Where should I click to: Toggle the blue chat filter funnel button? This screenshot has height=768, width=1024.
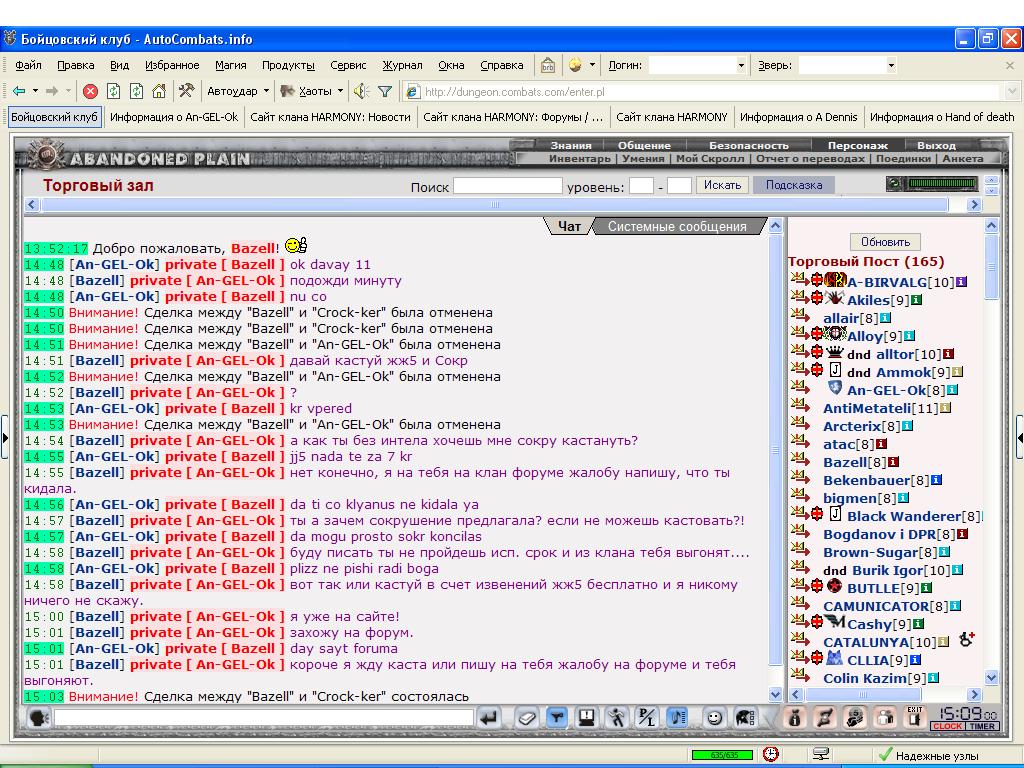point(556,718)
